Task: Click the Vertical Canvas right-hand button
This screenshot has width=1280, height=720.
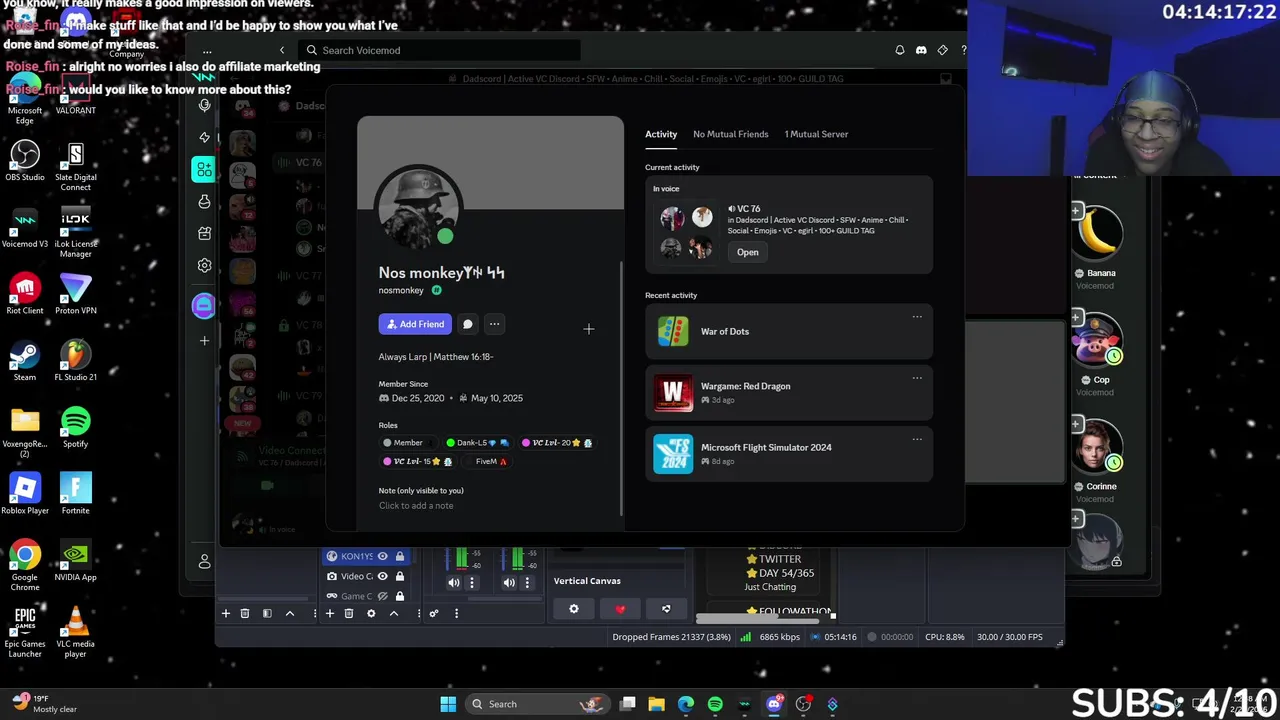Action: (666, 609)
